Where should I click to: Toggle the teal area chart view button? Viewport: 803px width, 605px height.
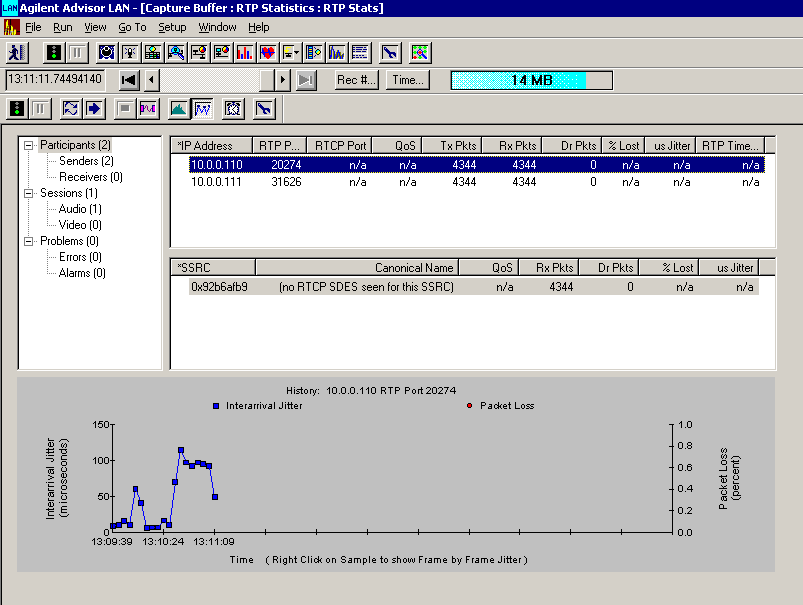pos(179,108)
